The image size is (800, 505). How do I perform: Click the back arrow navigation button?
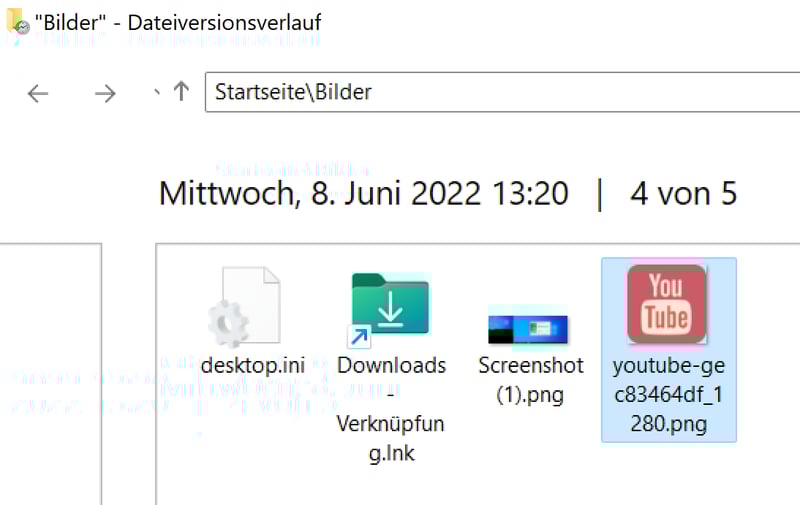pos(38,93)
